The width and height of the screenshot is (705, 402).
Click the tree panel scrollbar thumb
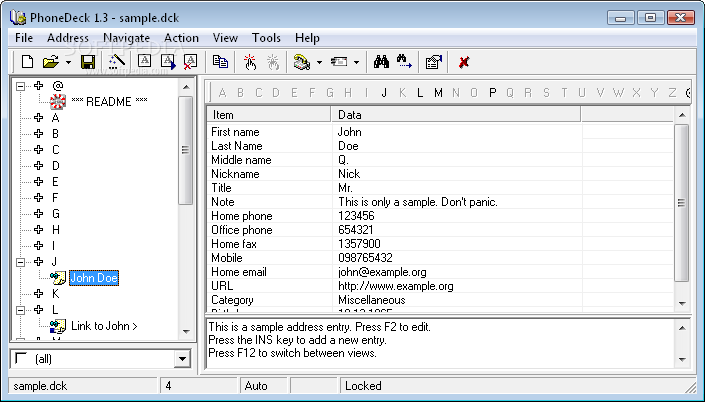(x=185, y=150)
